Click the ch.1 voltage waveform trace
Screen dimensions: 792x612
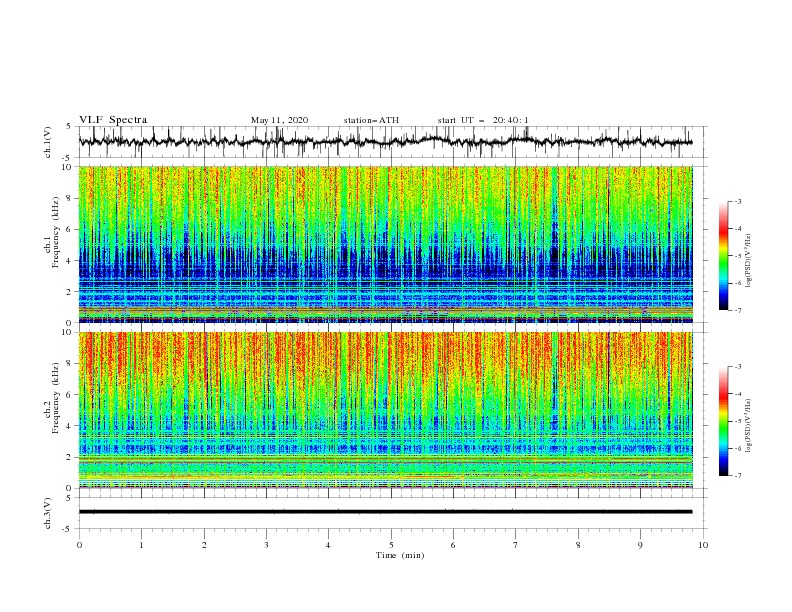click(x=385, y=141)
